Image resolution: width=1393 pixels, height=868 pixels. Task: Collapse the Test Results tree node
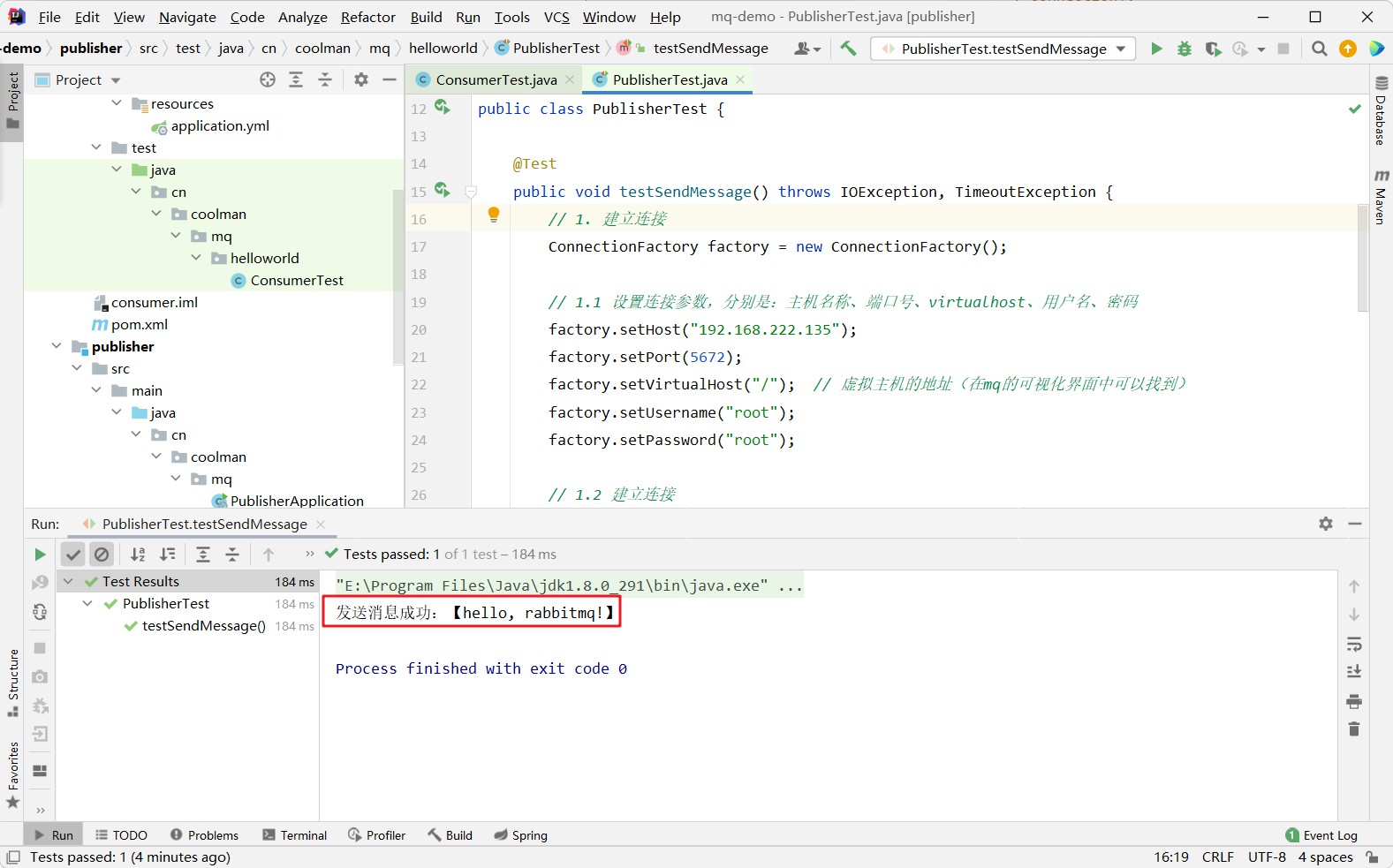(x=68, y=581)
